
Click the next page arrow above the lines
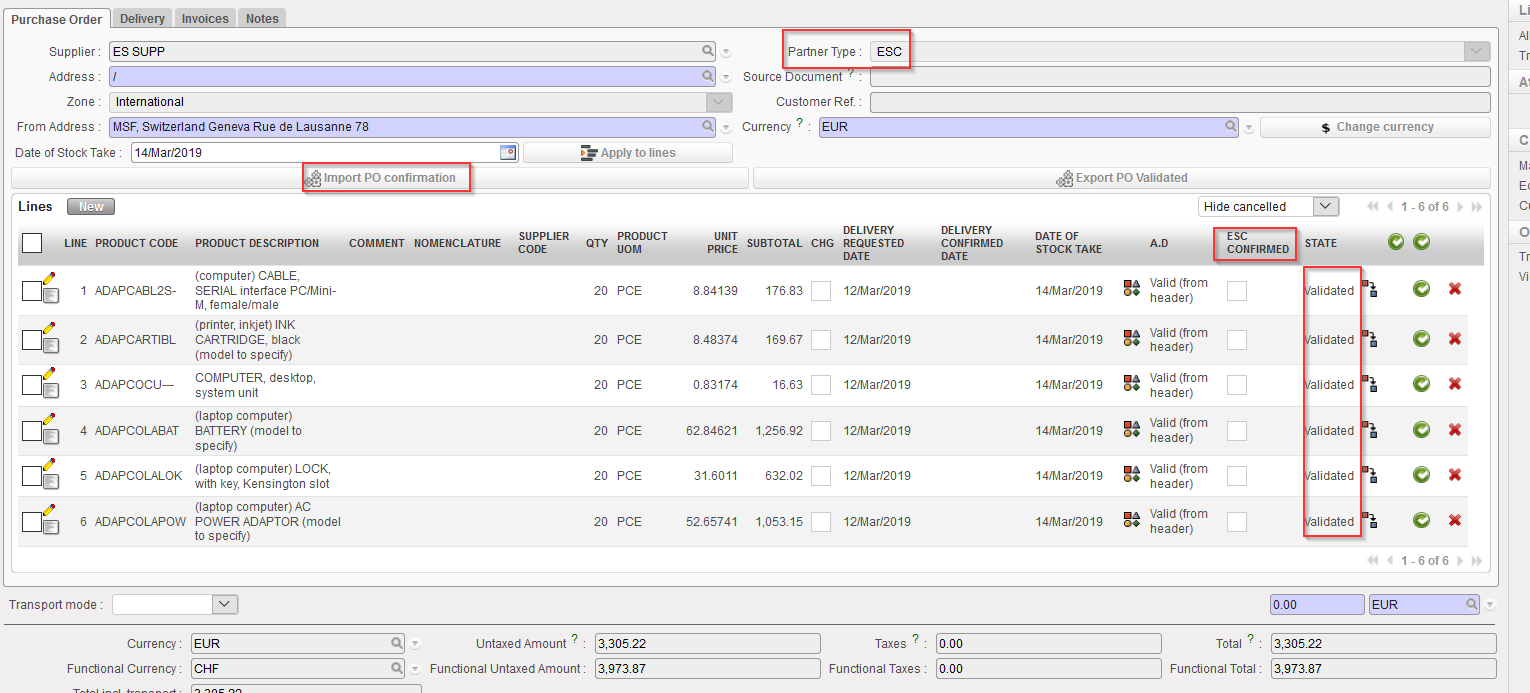tap(1461, 207)
